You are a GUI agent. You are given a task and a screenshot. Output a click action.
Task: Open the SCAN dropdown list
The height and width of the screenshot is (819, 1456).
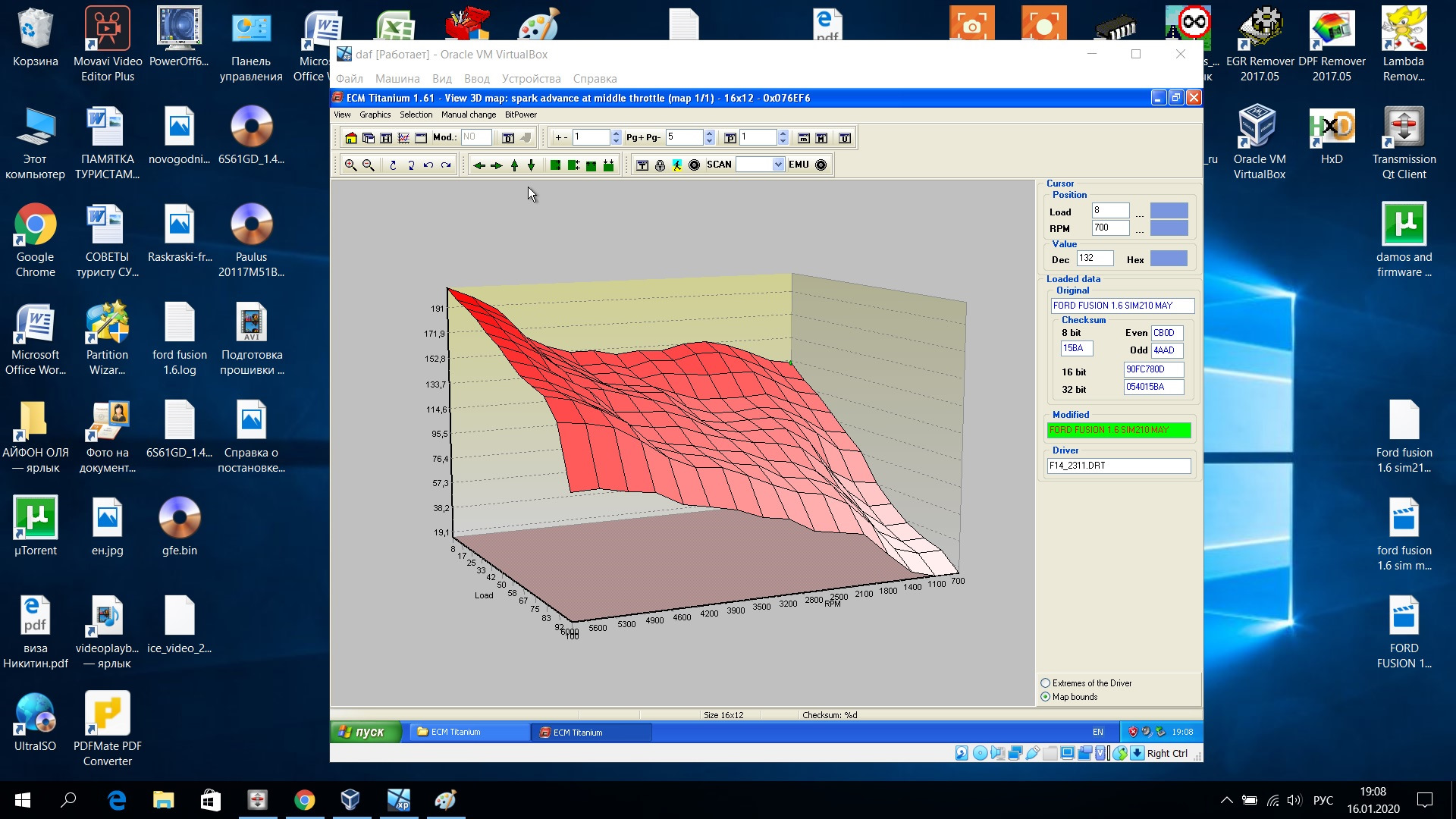(x=778, y=165)
